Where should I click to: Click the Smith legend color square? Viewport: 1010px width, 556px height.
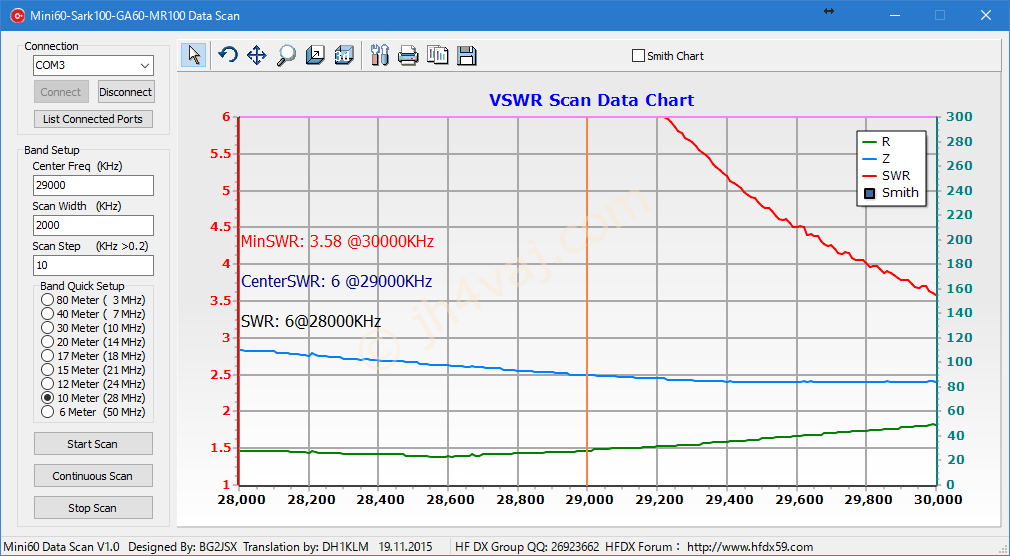pyautogui.click(x=870, y=193)
